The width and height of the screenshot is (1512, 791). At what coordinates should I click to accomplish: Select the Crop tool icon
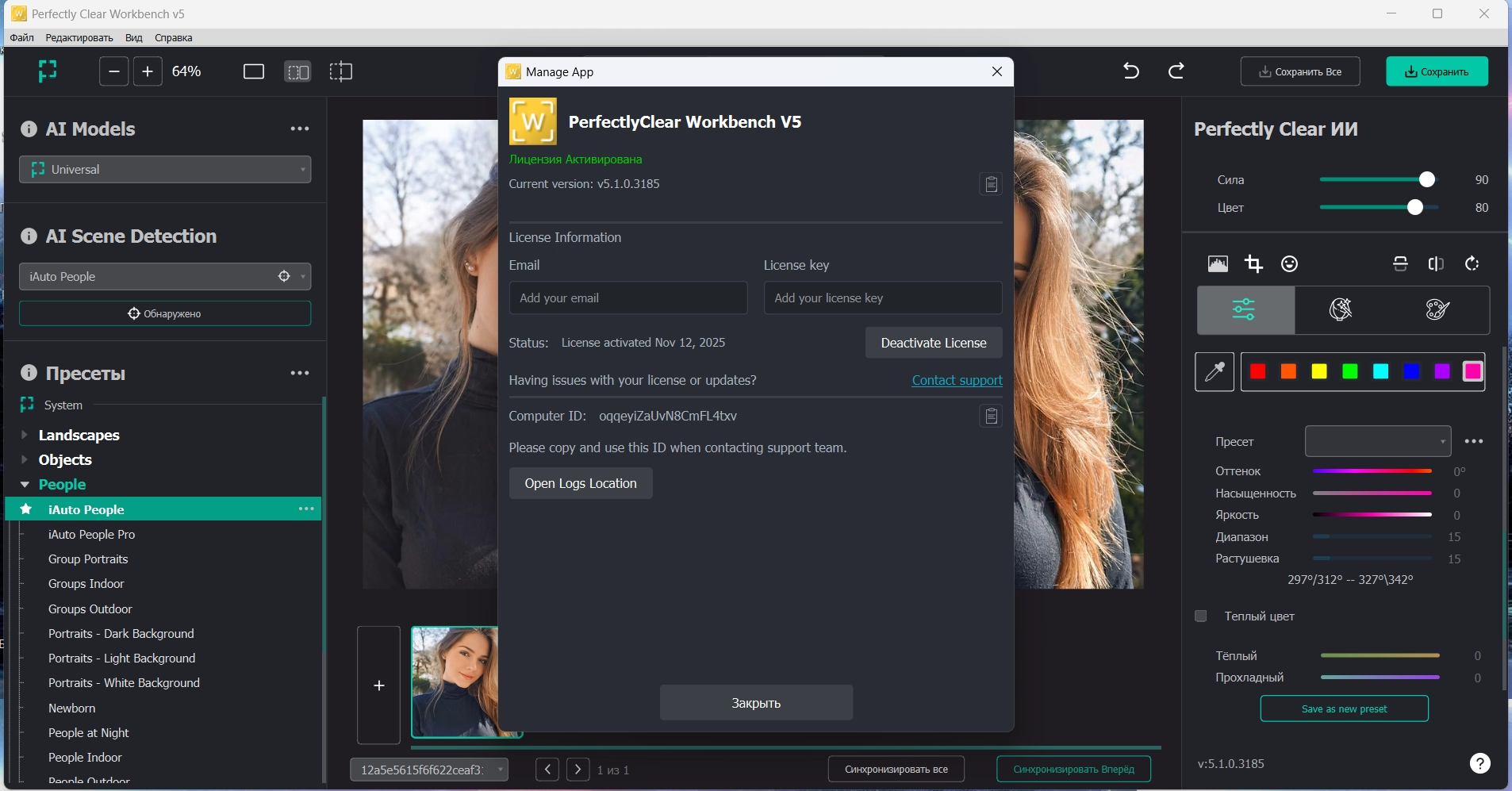point(1254,264)
